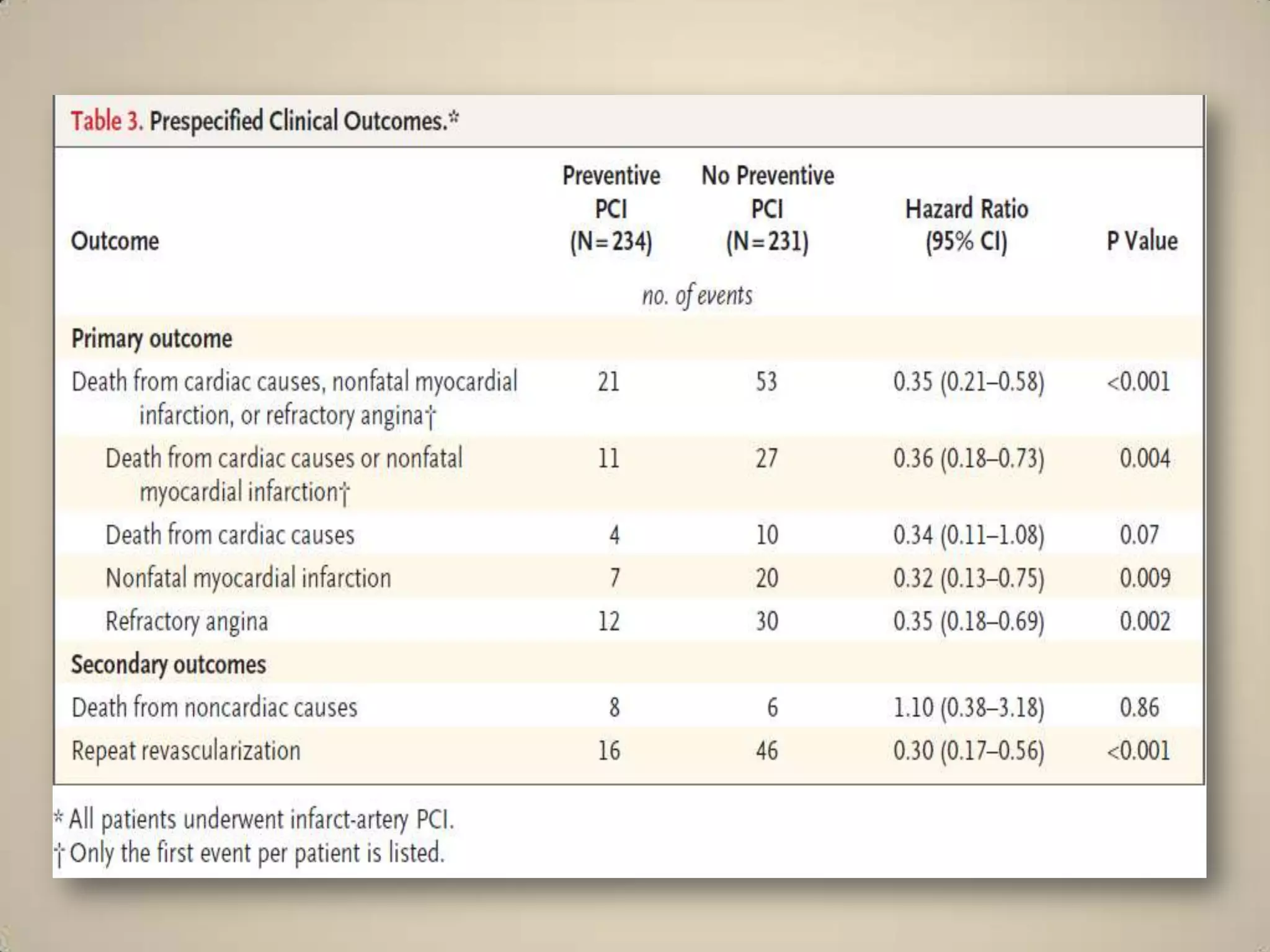This screenshot has height=952, width=1270.
Task: Click the footnote 'Only the first event per patient is listed.'
Action: point(257,853)
